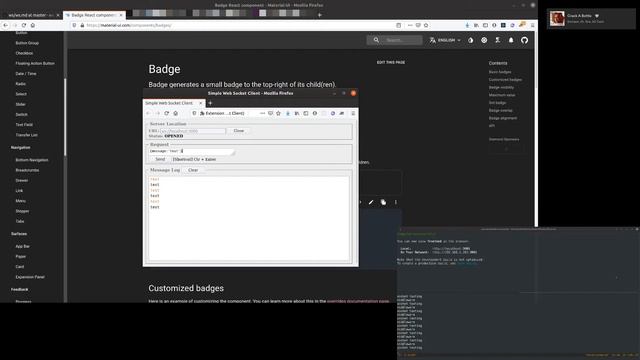This screenshot has height=360, width=640.
Task: Collapse the Server Location section
Action: [167, 124]
